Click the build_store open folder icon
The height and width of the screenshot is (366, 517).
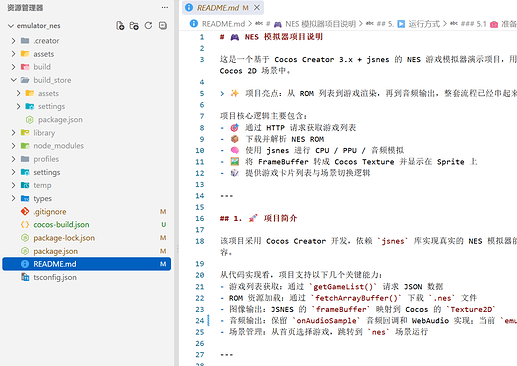tap(25, 80)
